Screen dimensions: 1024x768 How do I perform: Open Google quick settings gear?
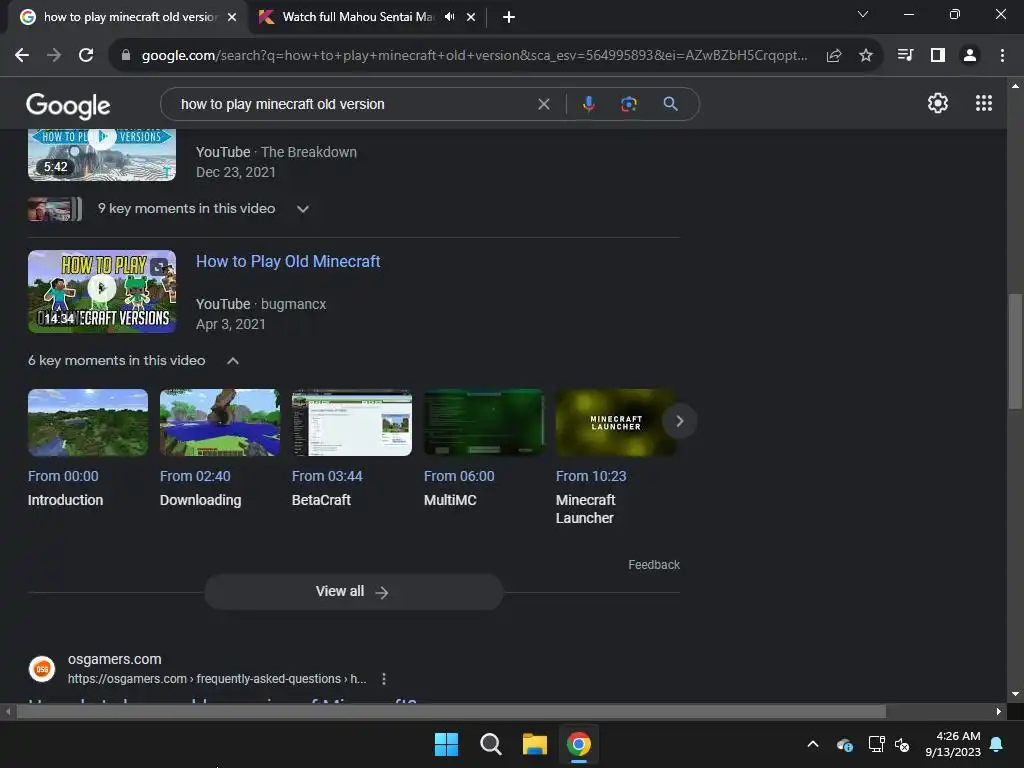[938, 103]
